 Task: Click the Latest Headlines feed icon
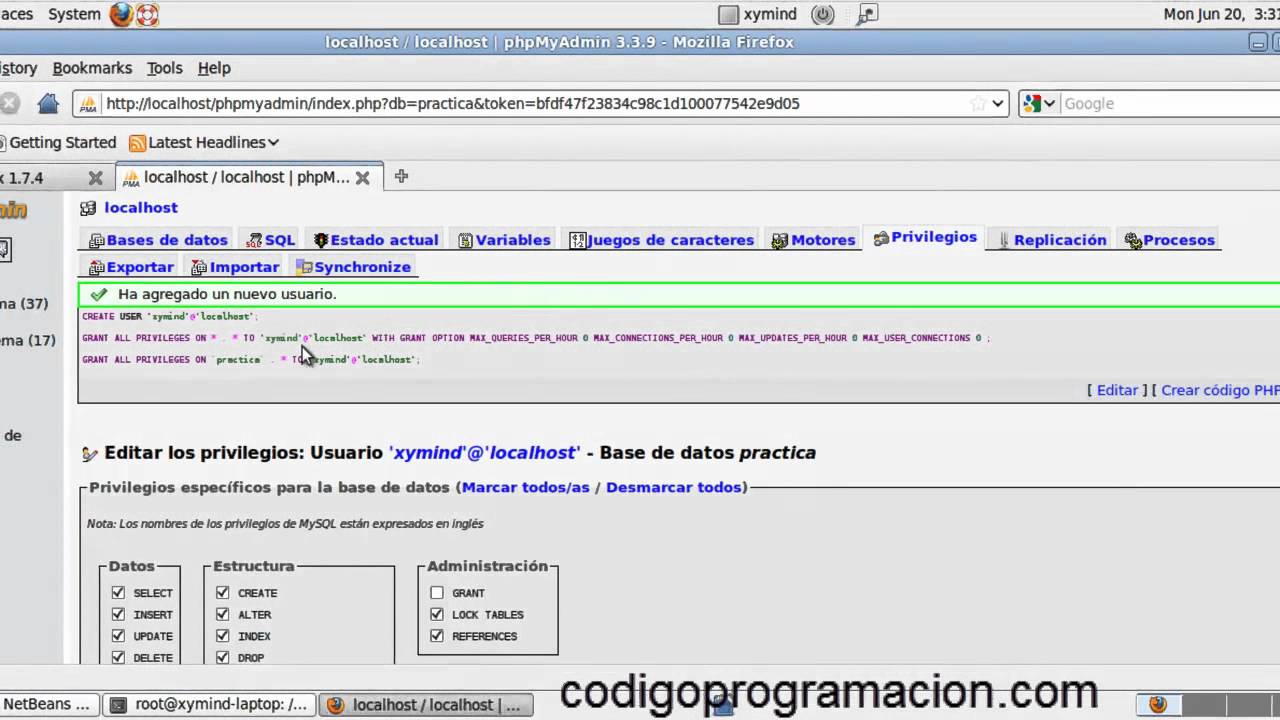click(x=138, y=143)
